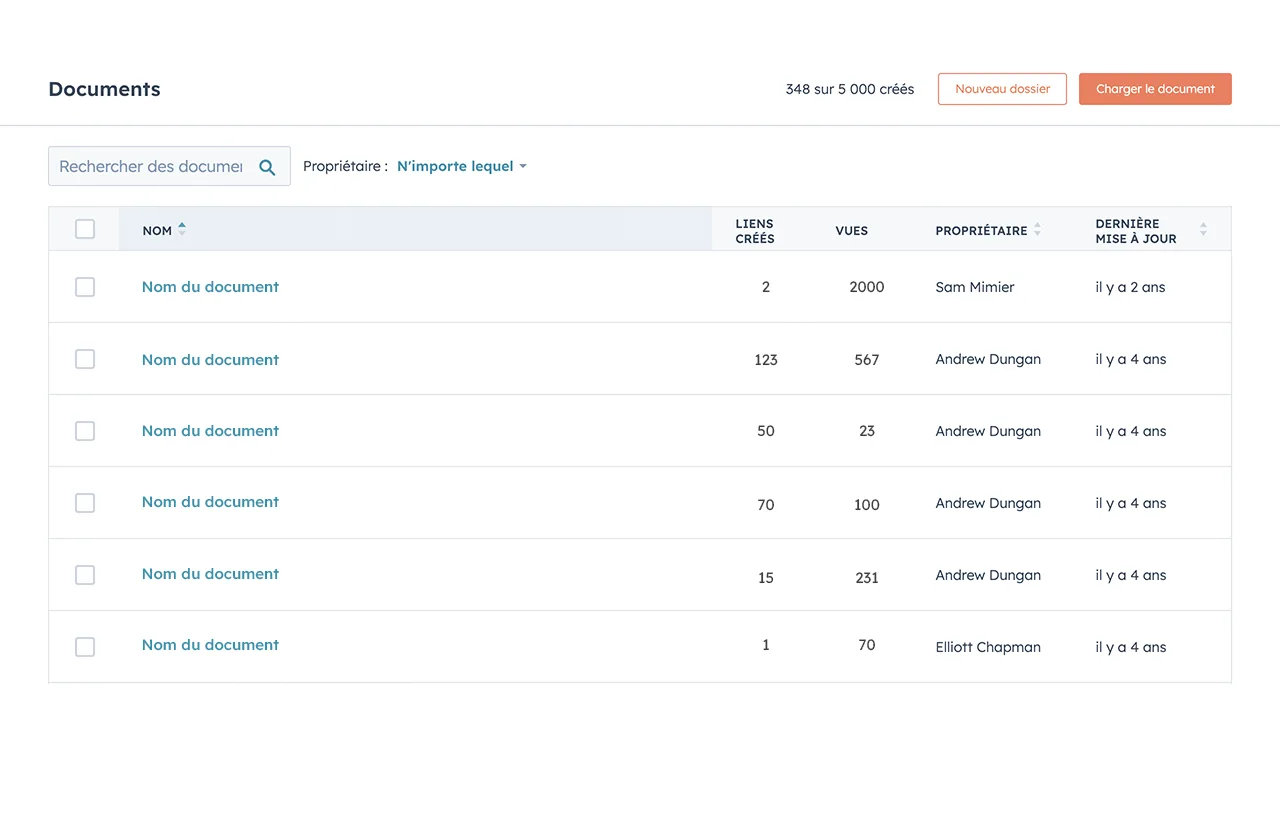Open the Propriétaire "N'importe lequel" dropdown
Viewport: 1280px width, 813px height.
click(x=461, y=167)
